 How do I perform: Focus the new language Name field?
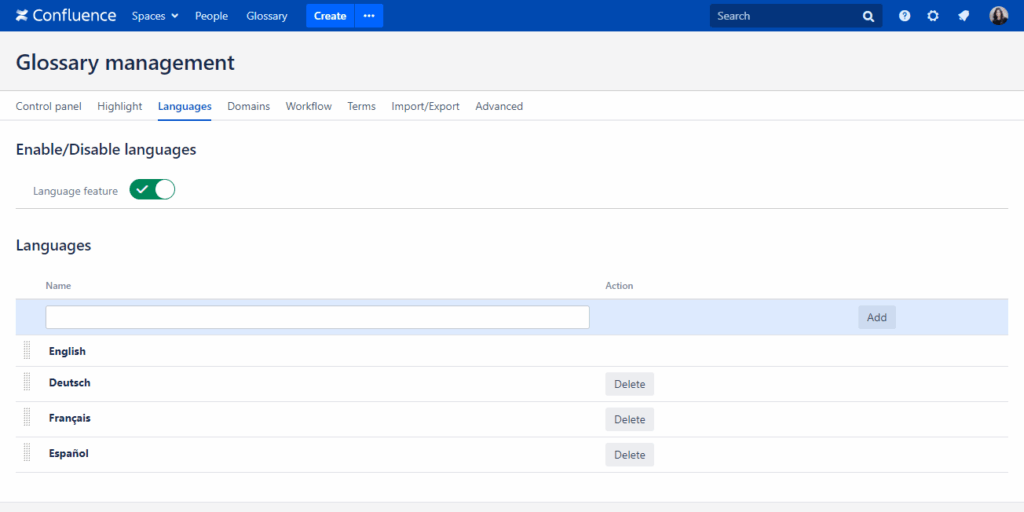click(317, 317)
